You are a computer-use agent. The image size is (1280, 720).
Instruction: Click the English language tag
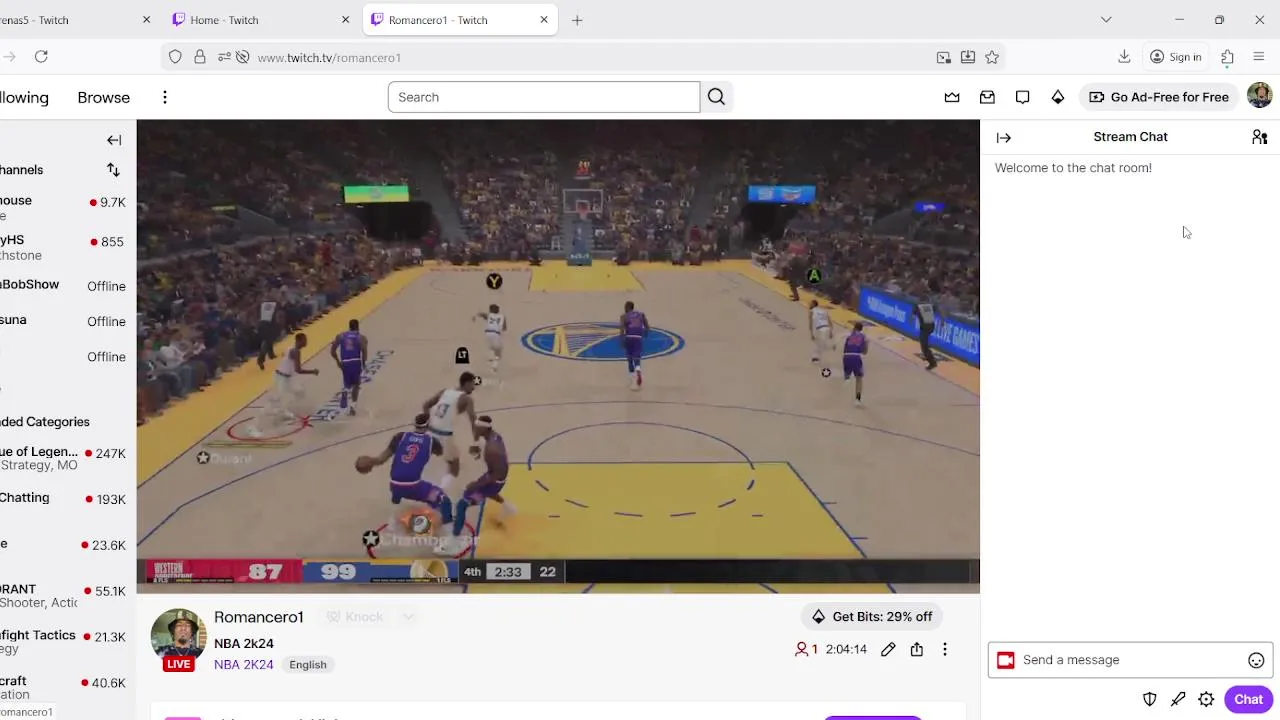click(x=308, y=664)
